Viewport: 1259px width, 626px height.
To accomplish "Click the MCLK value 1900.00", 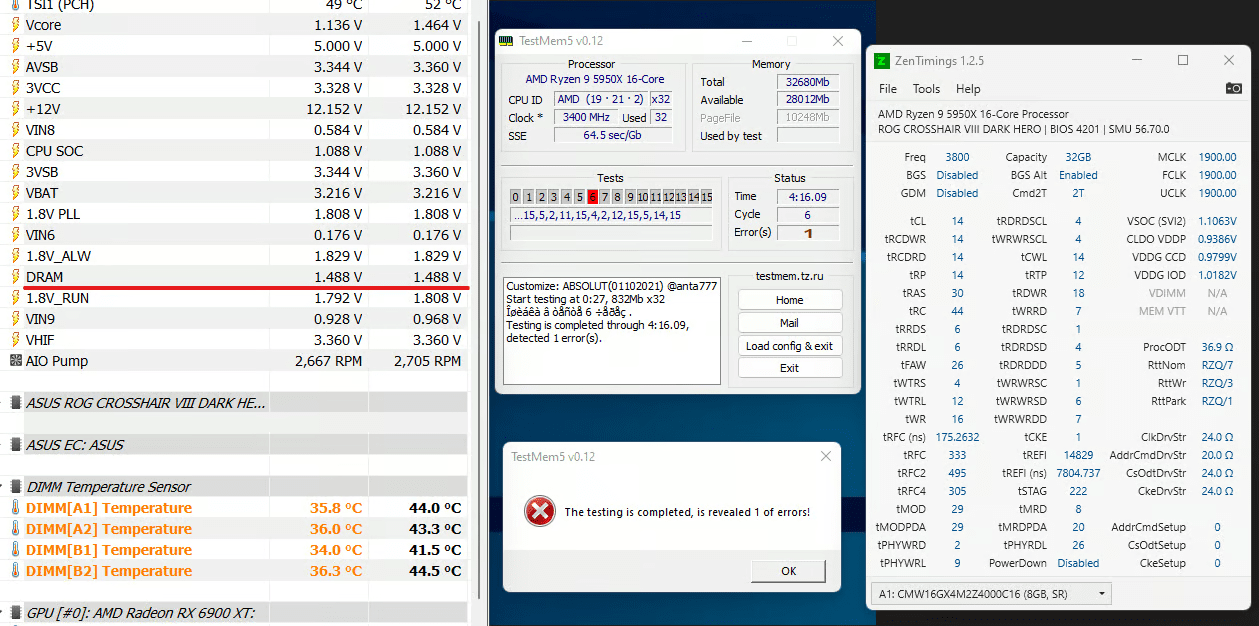I will (x=1217, y=157).
